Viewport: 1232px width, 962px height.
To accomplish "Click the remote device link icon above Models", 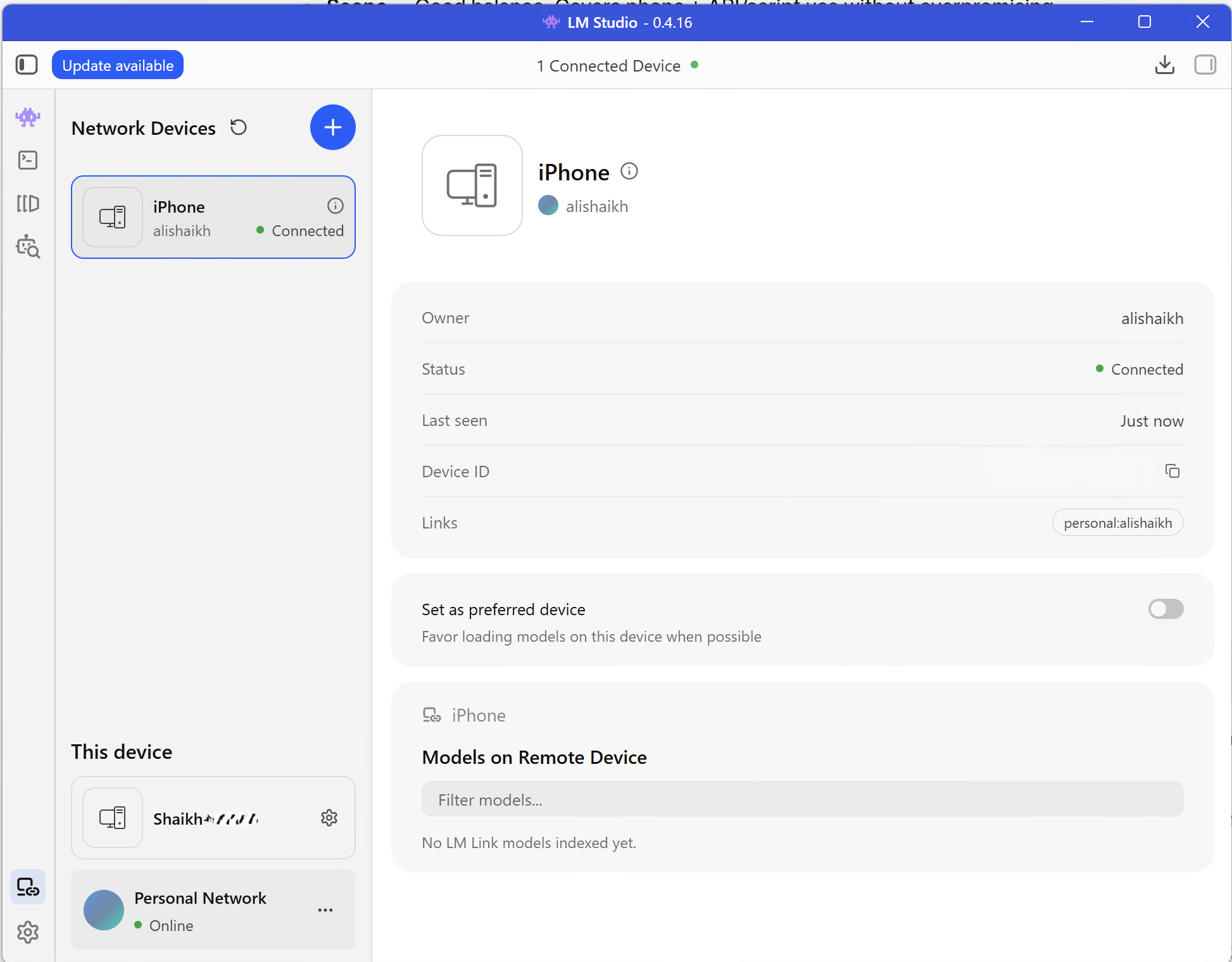I will (432, 715).
